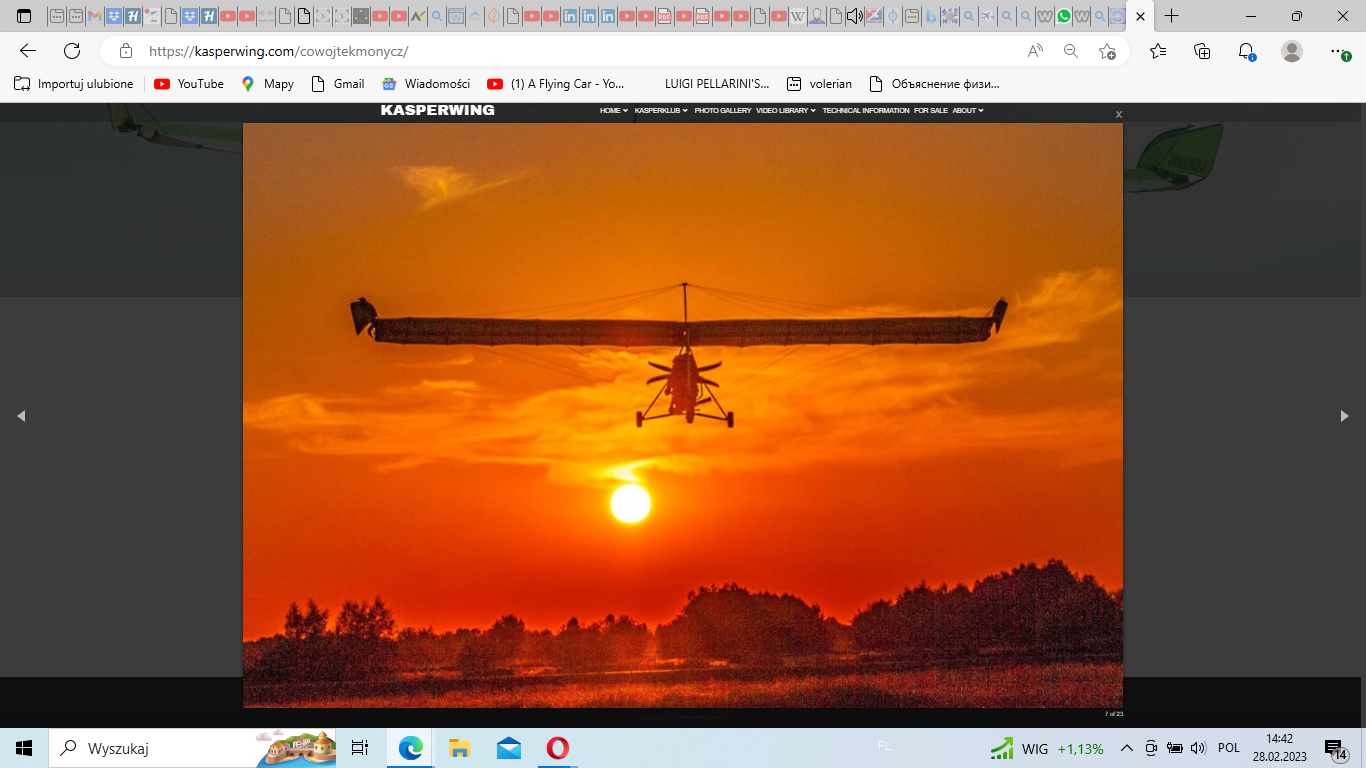The height and width of the screenshot is (768, 1366).
Task: Open Opera from the taskbar
Action: click(x=558, y=748)
